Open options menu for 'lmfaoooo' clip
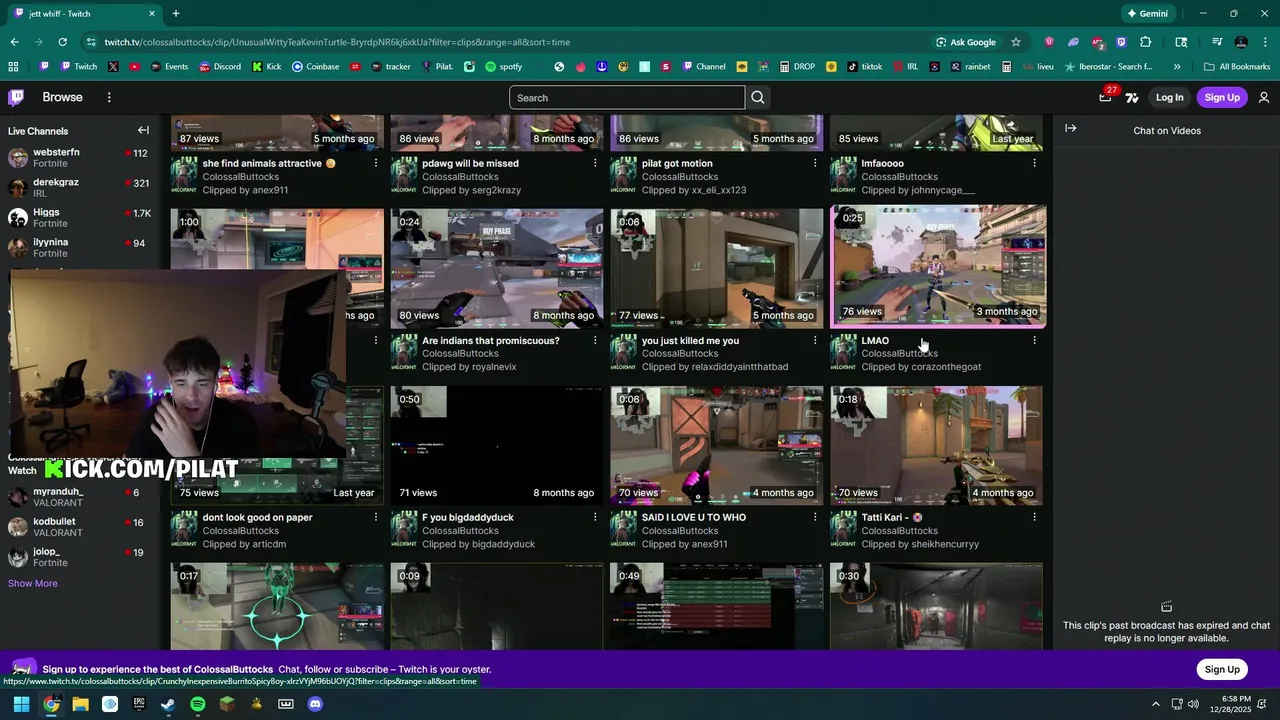Screen dimensions: 1280x720 tap(1034, 163)
